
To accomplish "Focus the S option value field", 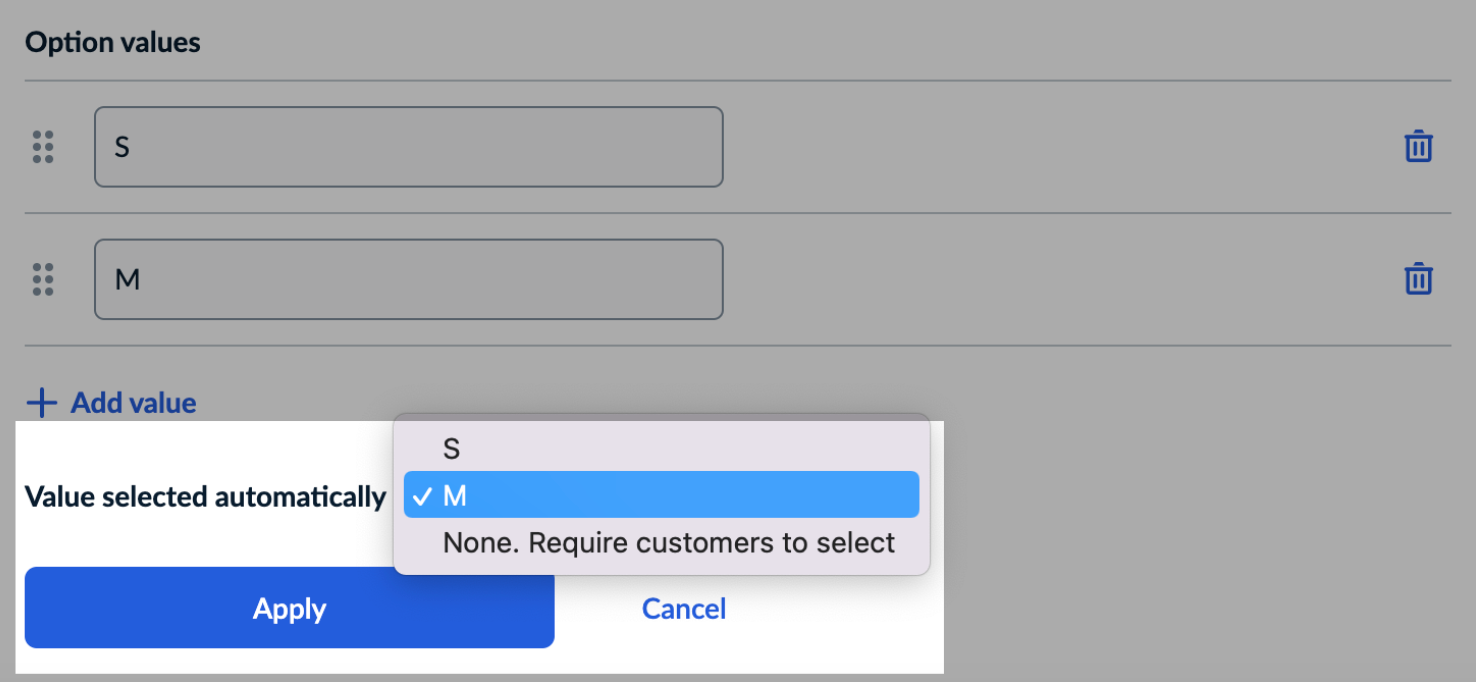I will click(x=408, y=147).
